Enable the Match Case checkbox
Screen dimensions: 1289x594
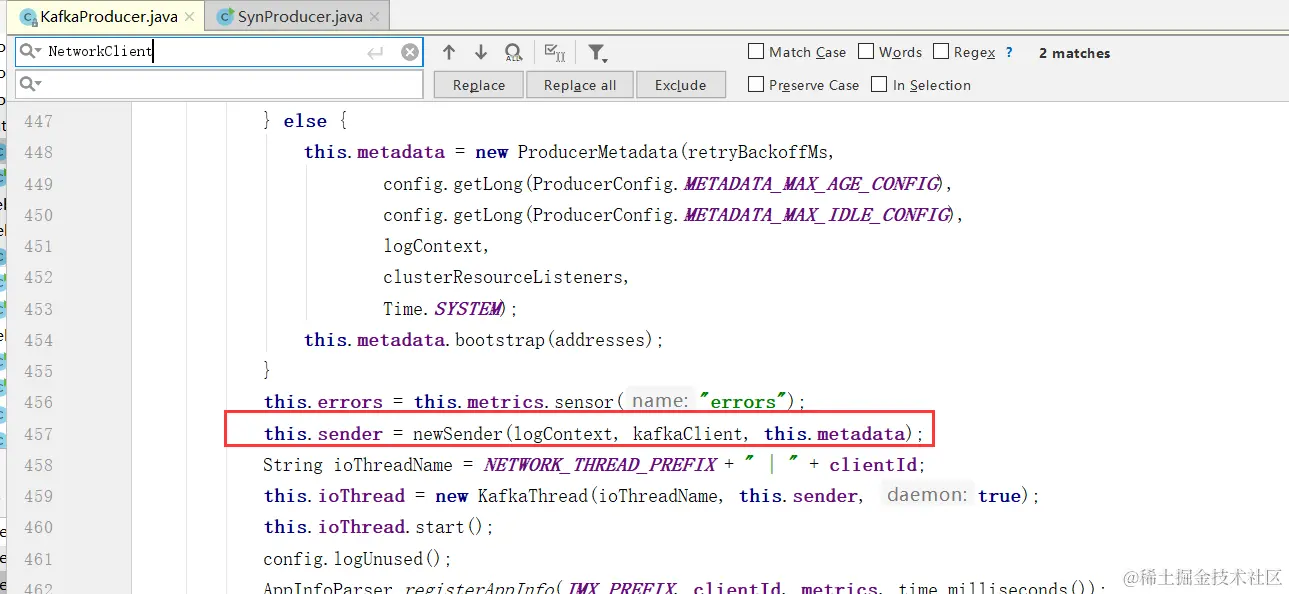coord(756,52)
